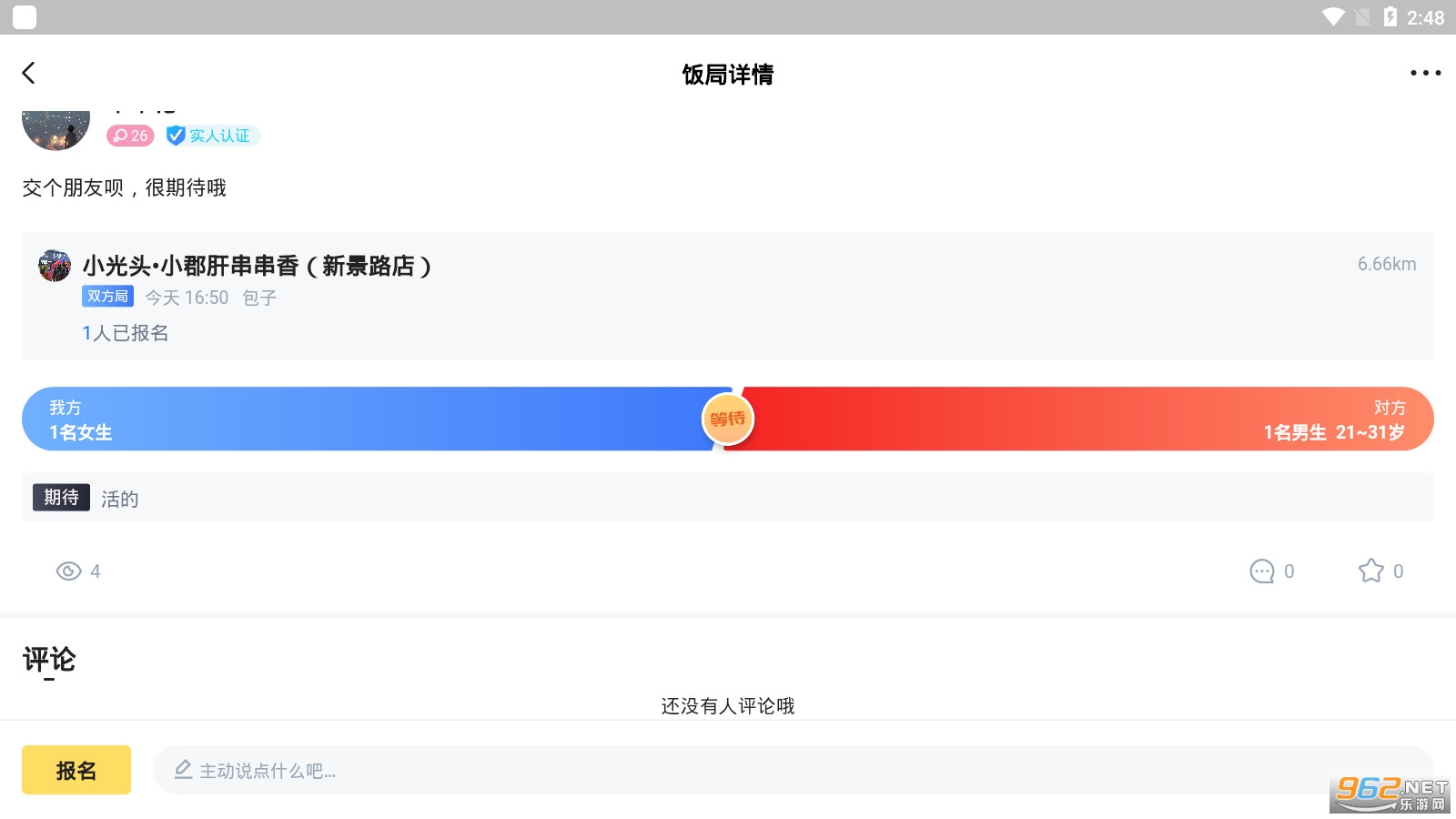This screenshot has width=1456, height=819.
Task: Switch to the 评论 tab
Action: click(x=49, y=660)
